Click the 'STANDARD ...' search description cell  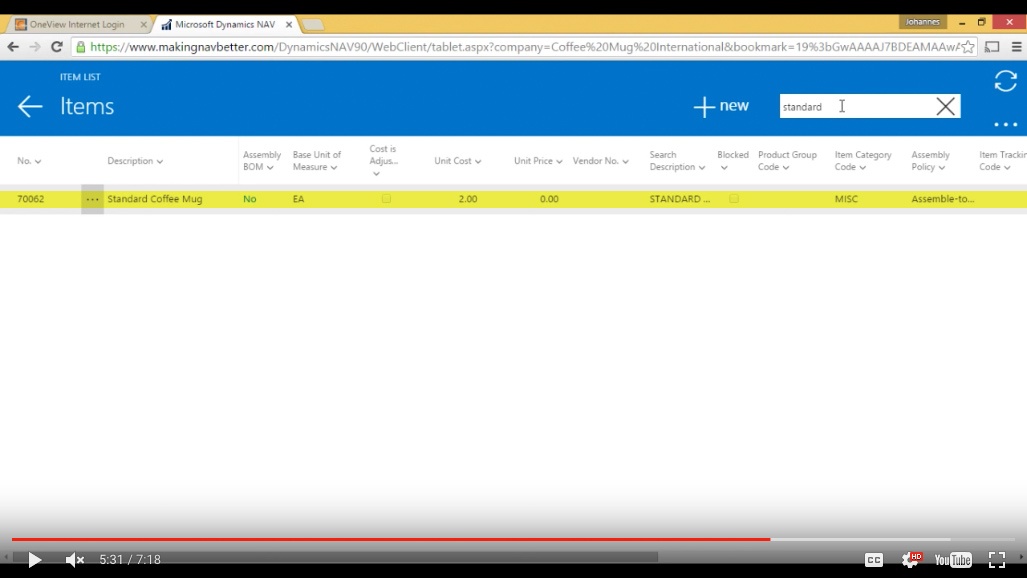(680, 199)
